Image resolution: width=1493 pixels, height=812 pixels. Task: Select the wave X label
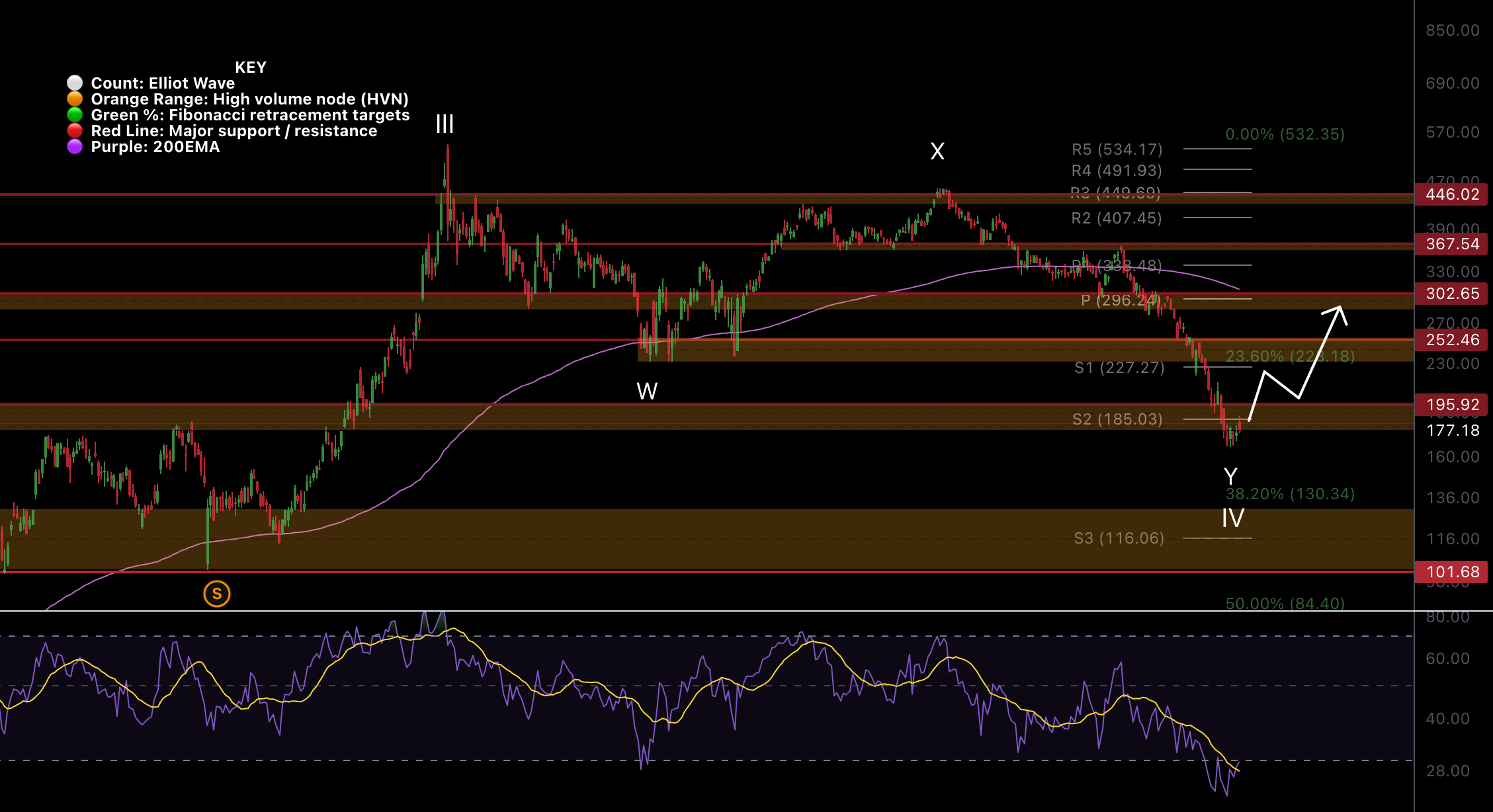[937, 151]
